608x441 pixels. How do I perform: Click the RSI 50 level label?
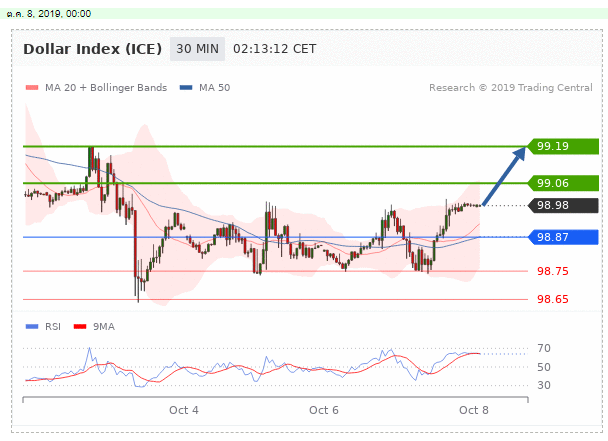(x=544, y=367)
